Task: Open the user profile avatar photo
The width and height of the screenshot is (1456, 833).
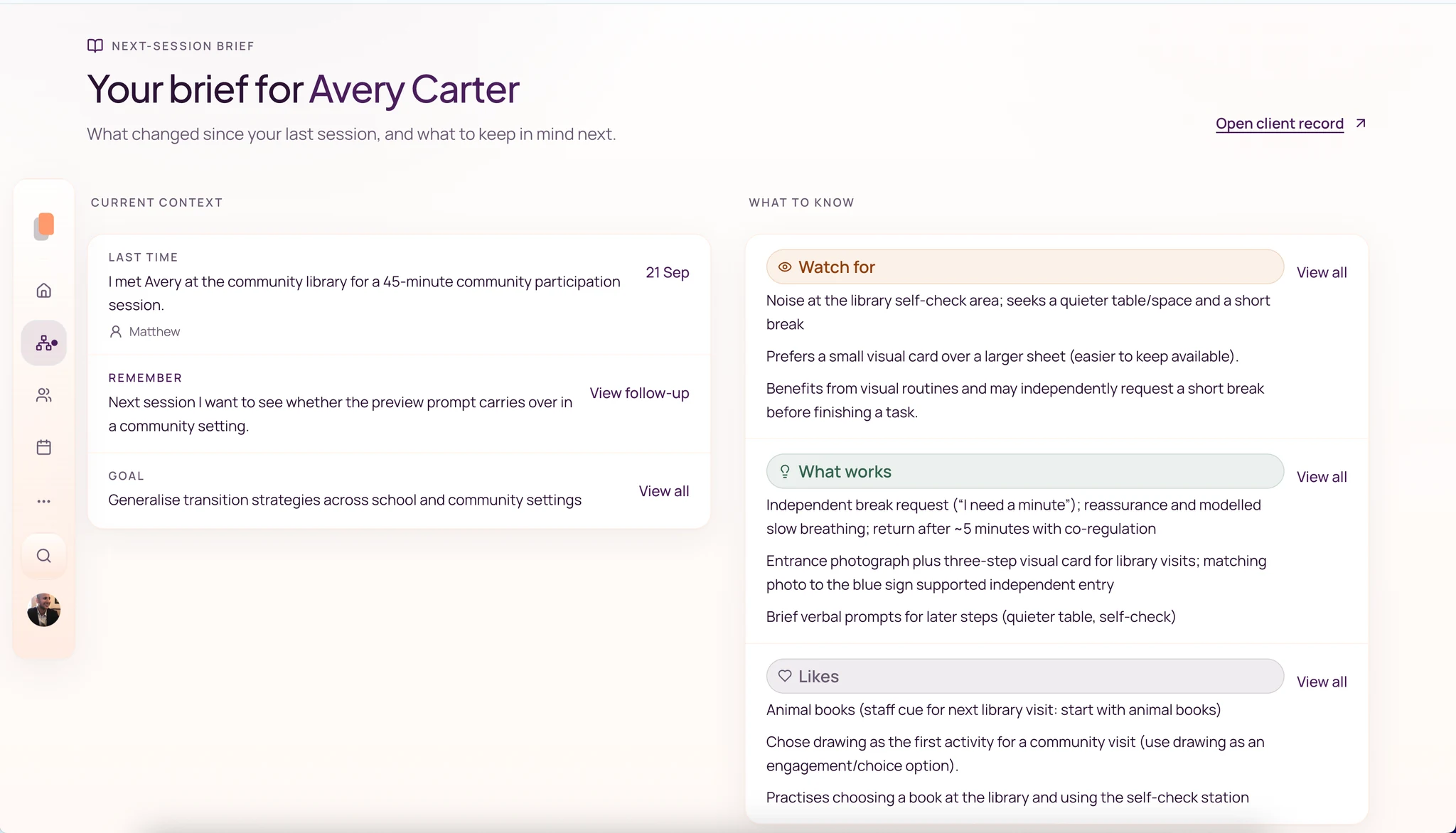Action: (x=44, y=610)
